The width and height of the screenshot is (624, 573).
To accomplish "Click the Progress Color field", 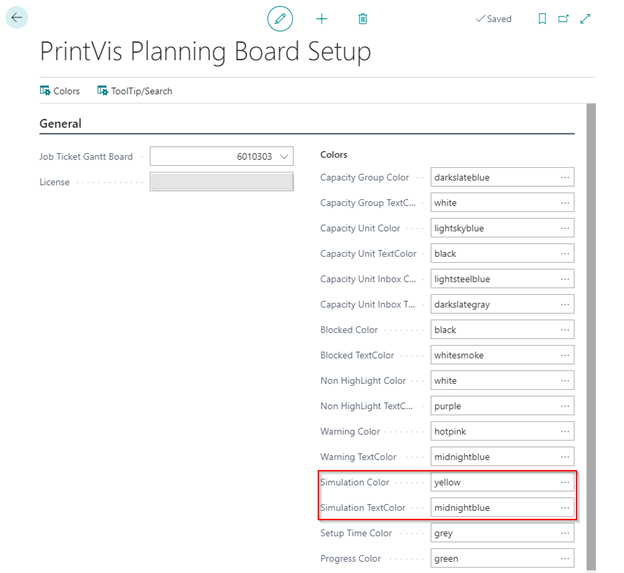I will 493,558.
